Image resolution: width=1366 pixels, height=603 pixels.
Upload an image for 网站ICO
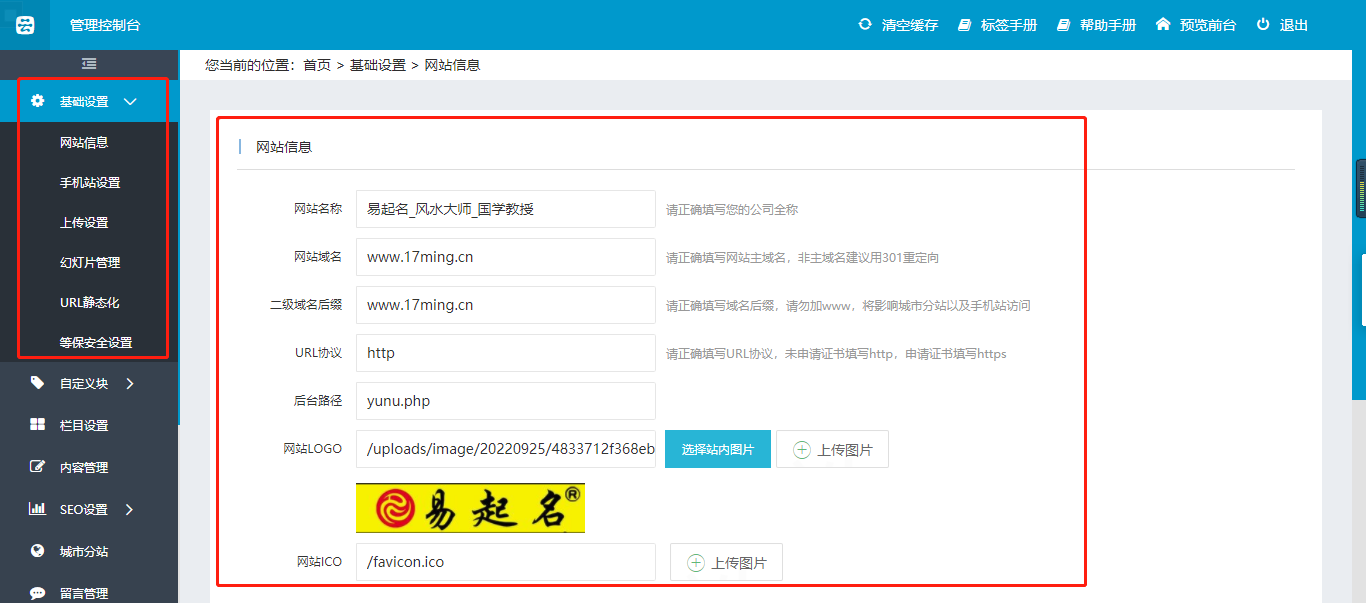pos(726,563)
